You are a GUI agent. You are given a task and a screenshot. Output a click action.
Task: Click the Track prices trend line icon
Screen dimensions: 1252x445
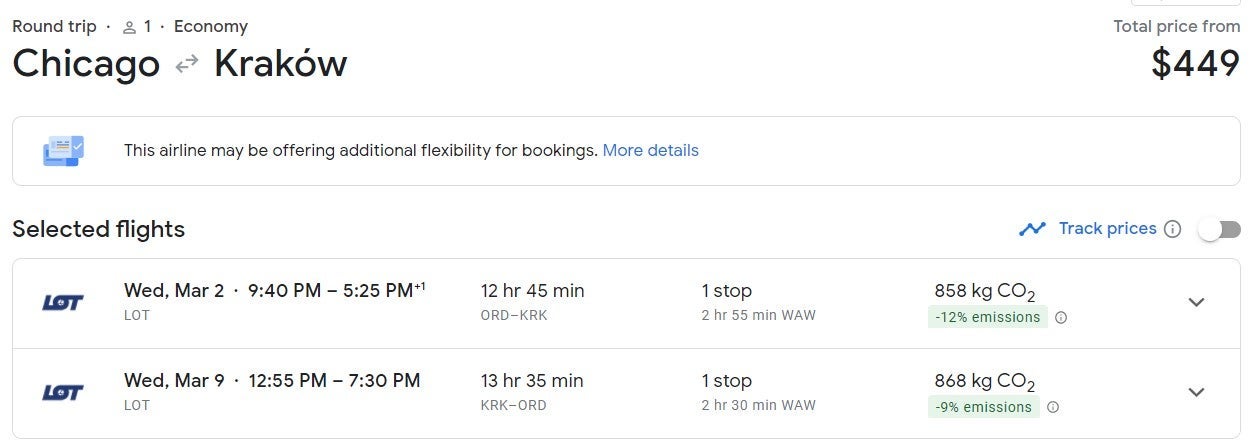[1032, 229]
